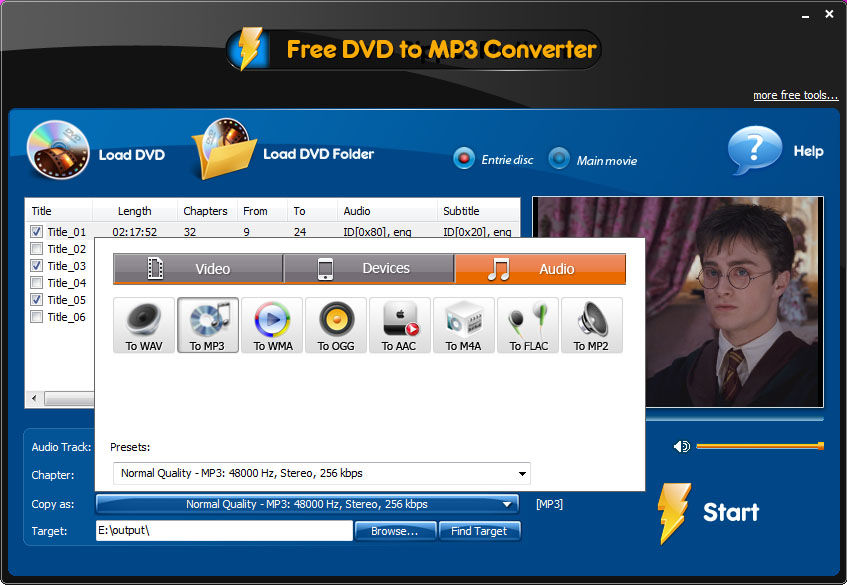Choose the To WAV format icon
The width and height of the screenshot is (847, 585).
(144, 325)
